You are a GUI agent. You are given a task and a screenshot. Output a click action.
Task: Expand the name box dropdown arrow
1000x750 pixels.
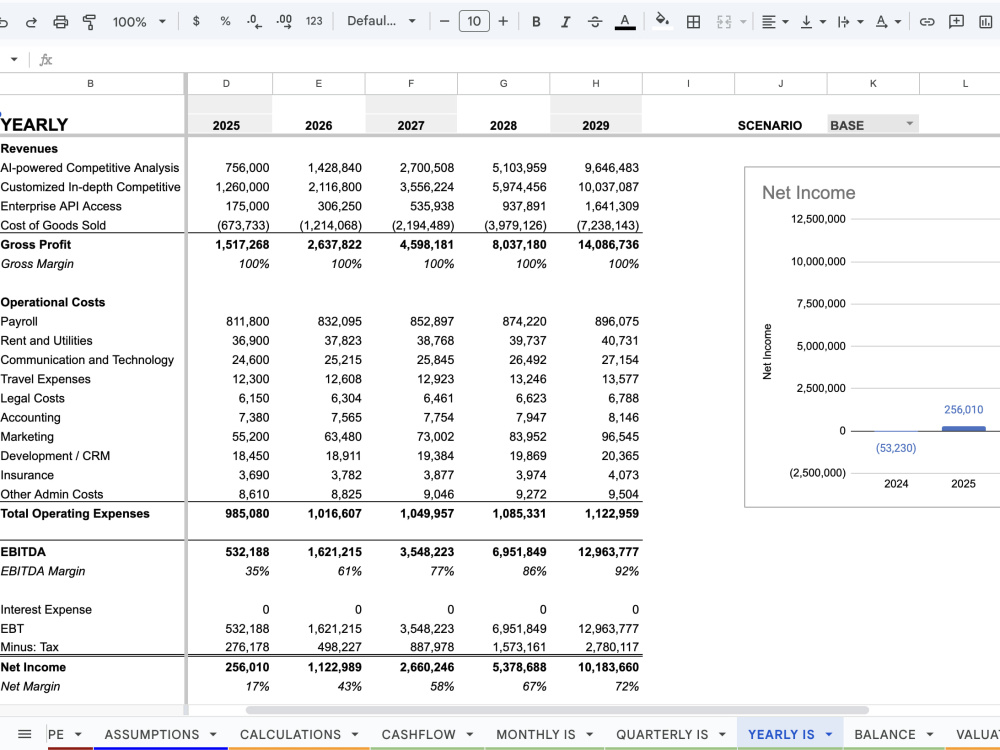click(13, 59)
